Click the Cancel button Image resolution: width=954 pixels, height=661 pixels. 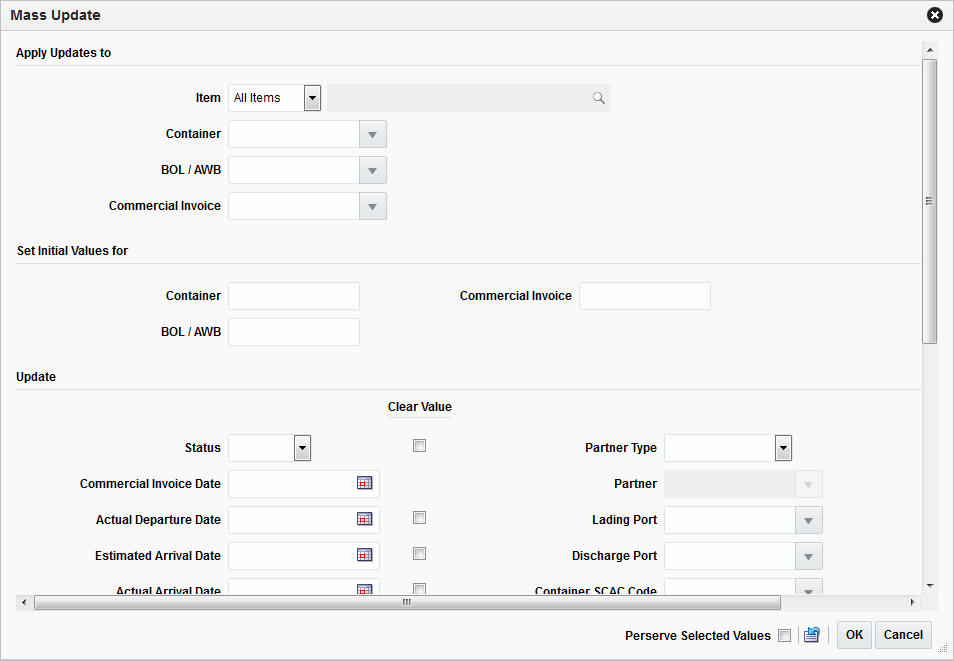click(x=903, y=635)
